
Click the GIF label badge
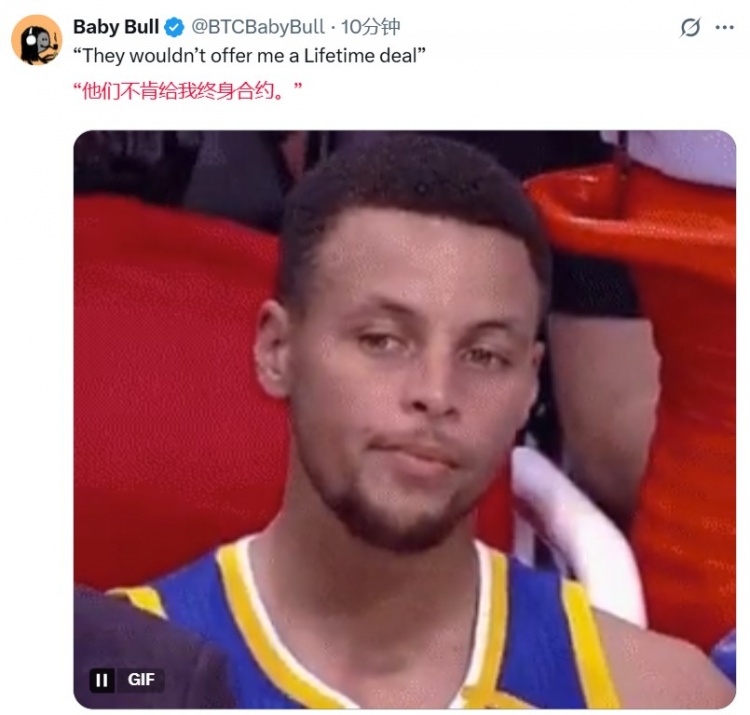(x=141, y=680)
